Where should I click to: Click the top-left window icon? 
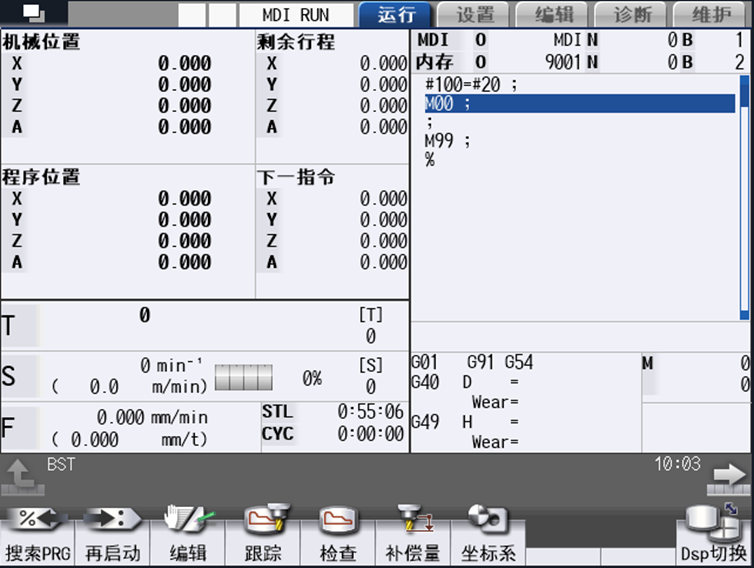[x=34, y=14]
